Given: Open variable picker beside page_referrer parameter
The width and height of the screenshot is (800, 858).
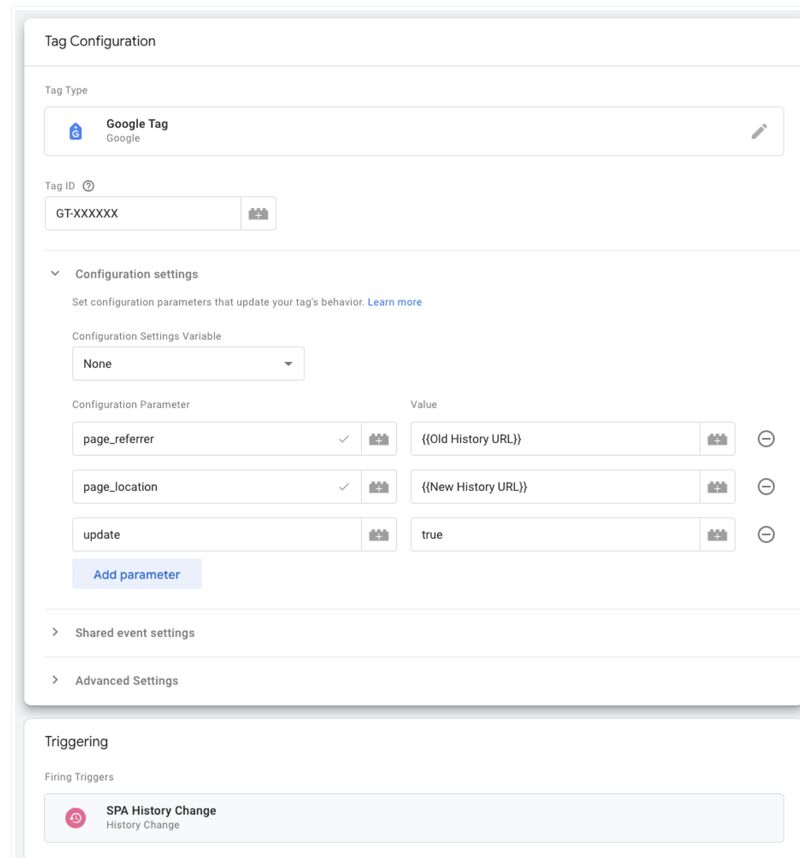Looking at the screenshot, I should point(378,439).
